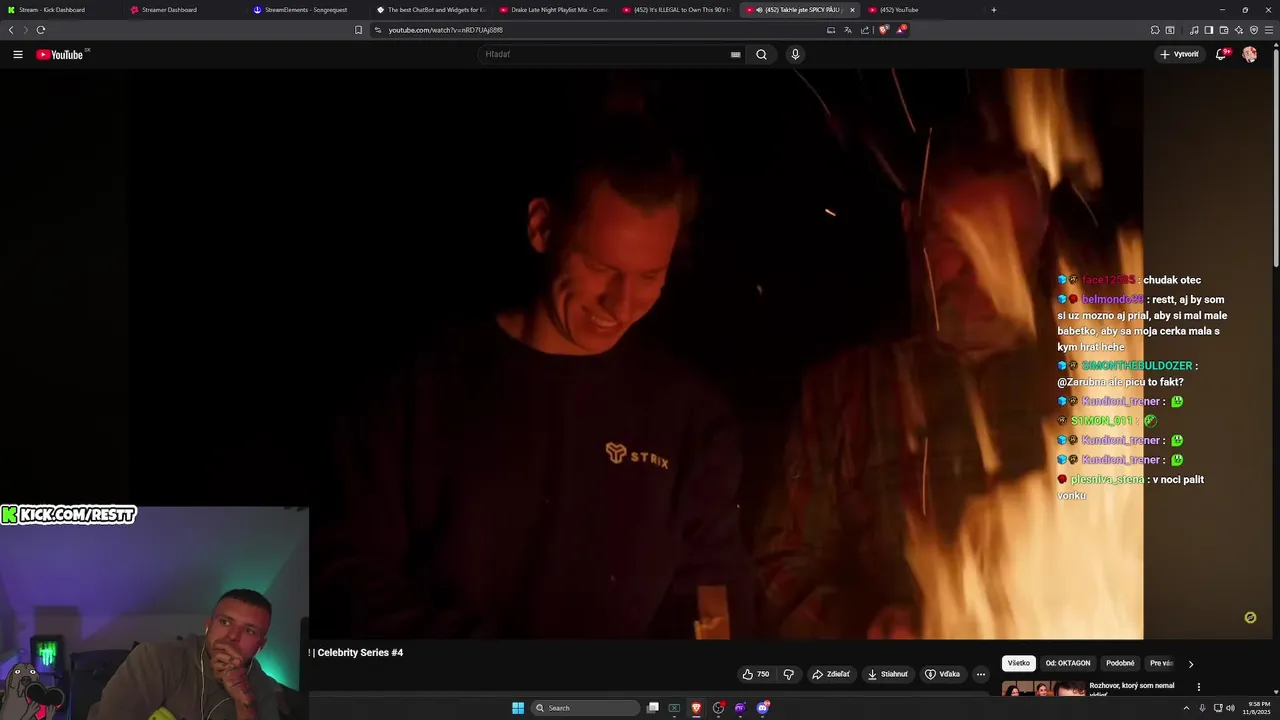Show hidden system tray icons
The width and height of the screenshot is (1280, 720).
(1188, 708)
